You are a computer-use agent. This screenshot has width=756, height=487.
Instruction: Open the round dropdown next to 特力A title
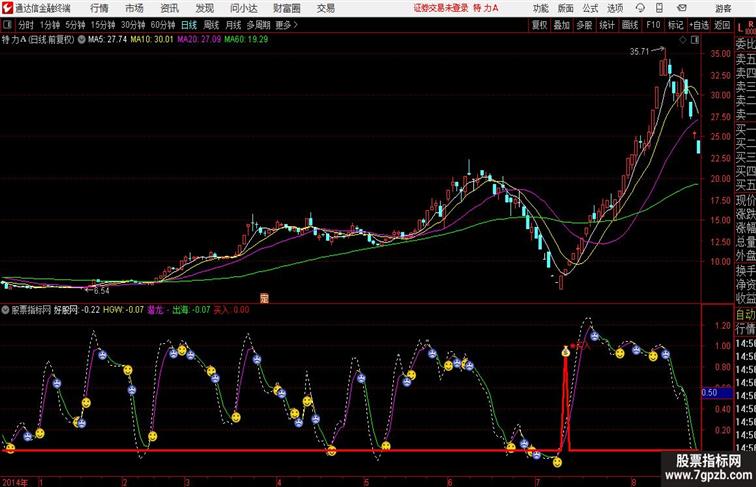coord(81,40)
